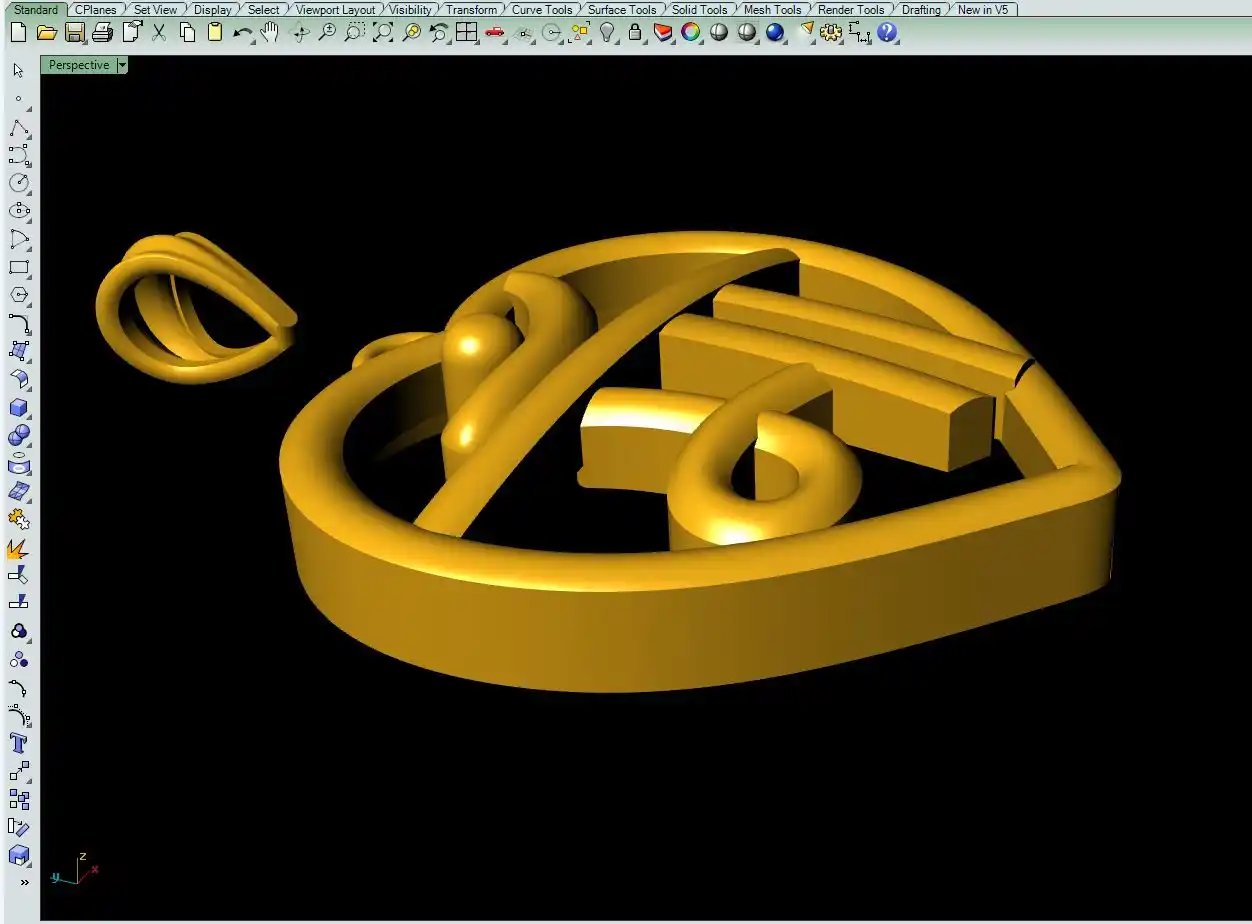1252x924 pixels.
Task: Activate the Pan hand tool
Action: (x=270, y=33)
